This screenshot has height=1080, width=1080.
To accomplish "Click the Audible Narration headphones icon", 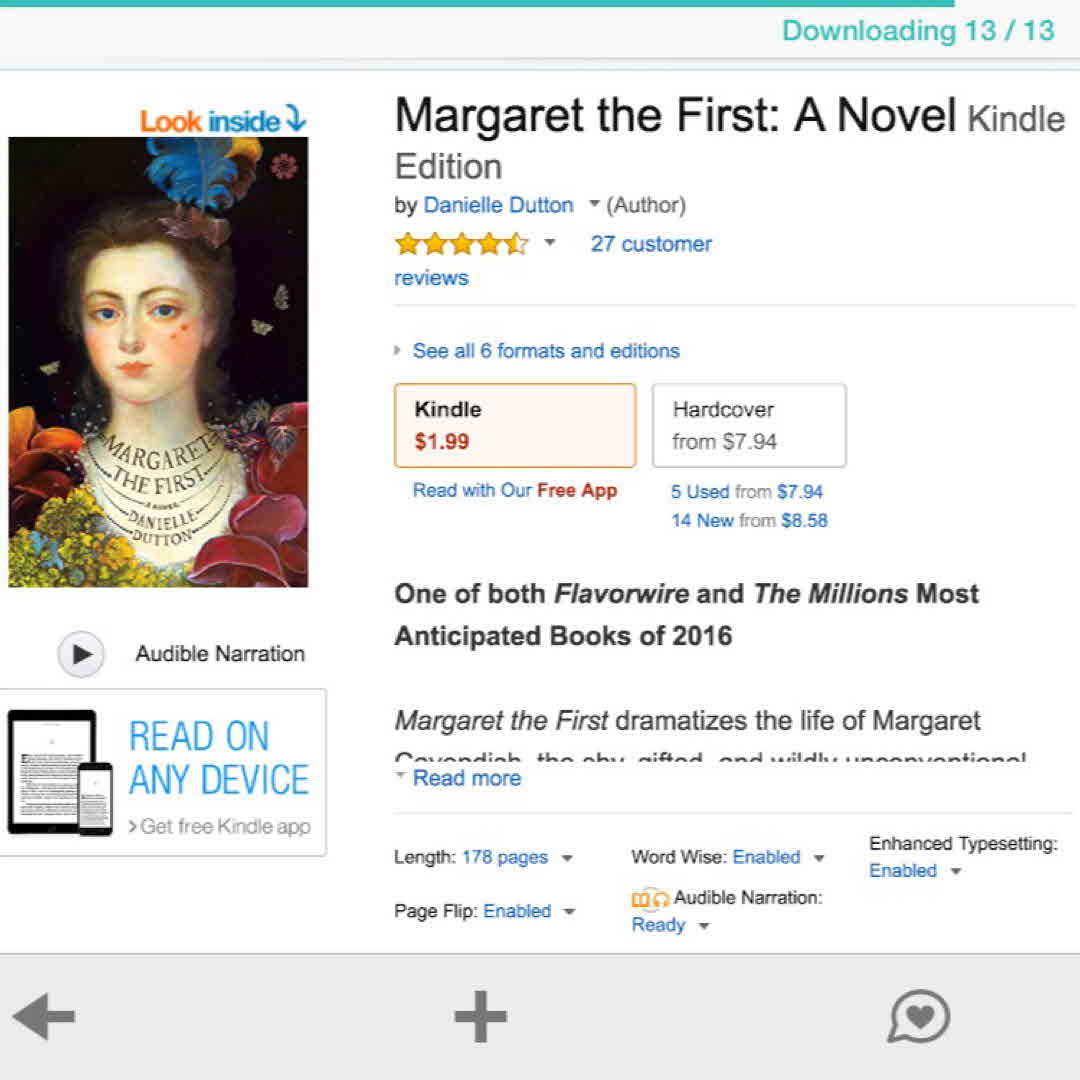I will [650, 899].
